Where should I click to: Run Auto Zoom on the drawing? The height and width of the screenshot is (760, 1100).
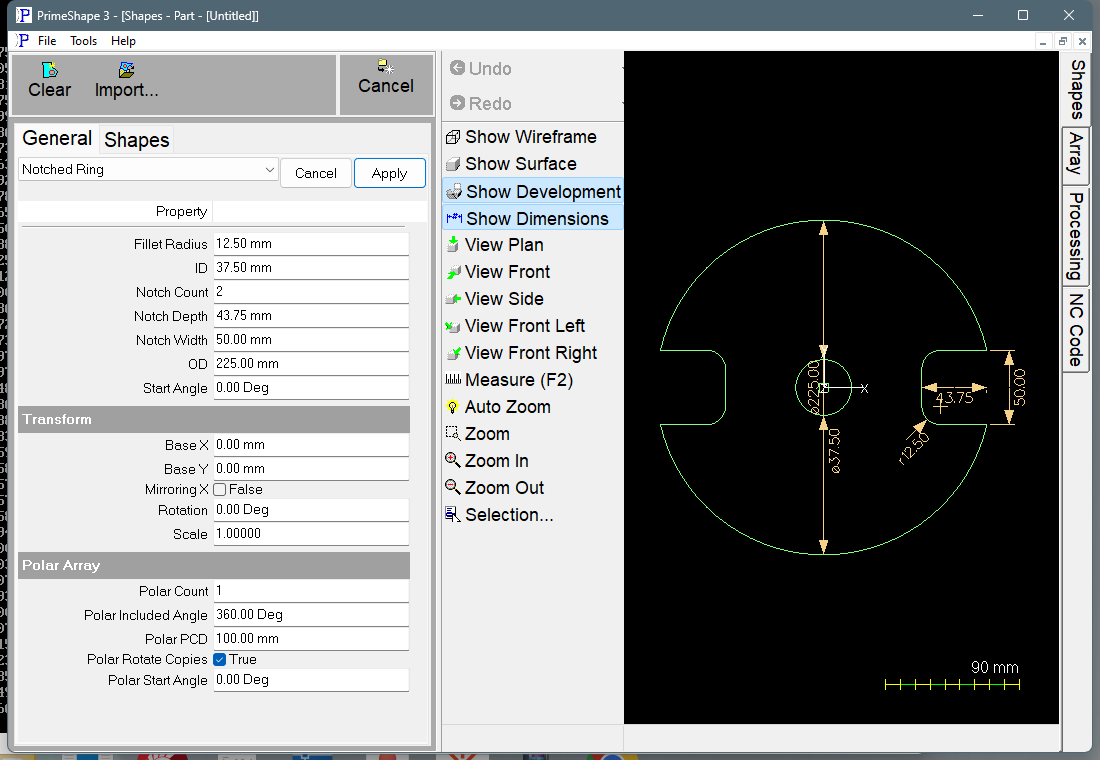pyautogui.click(x=499, y=407)
